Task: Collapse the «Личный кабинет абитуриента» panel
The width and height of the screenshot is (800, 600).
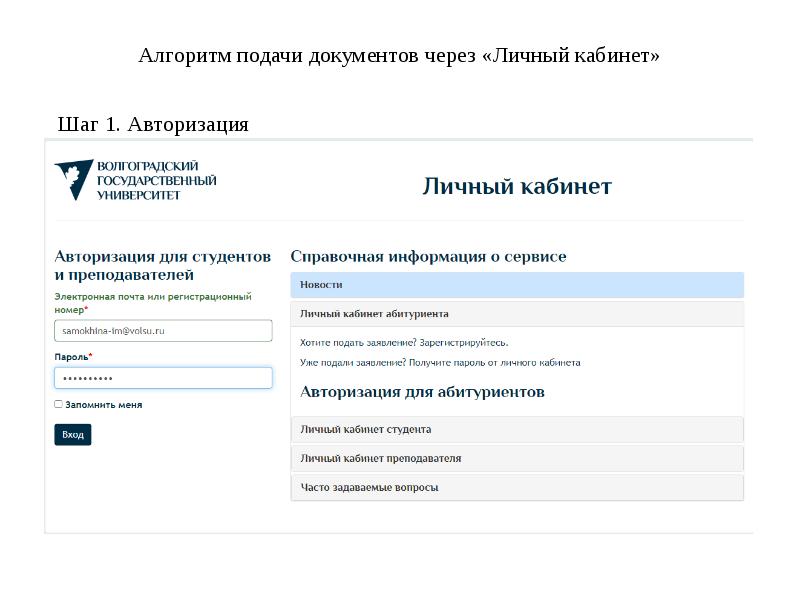Action: click(x=517, y=314)
